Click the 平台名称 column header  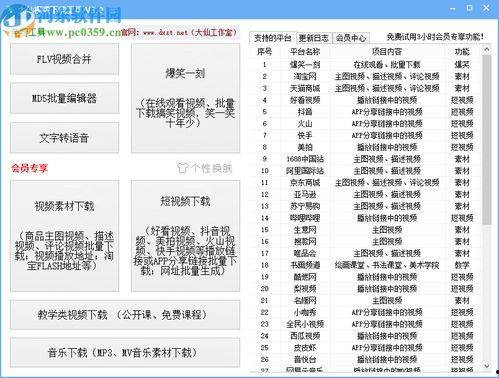click(x=305, y=52)
